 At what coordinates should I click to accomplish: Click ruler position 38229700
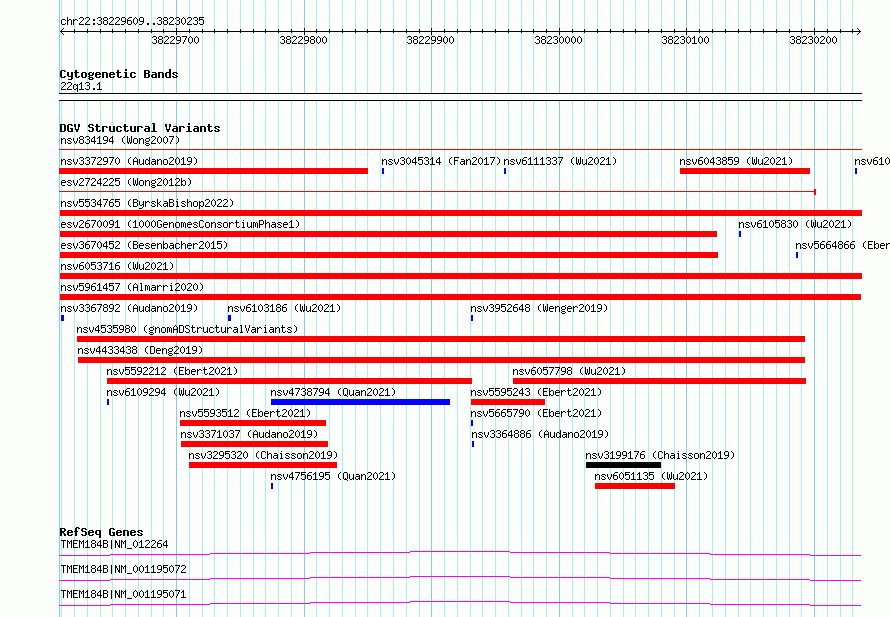pyautogui.click(x=175, y=40)
